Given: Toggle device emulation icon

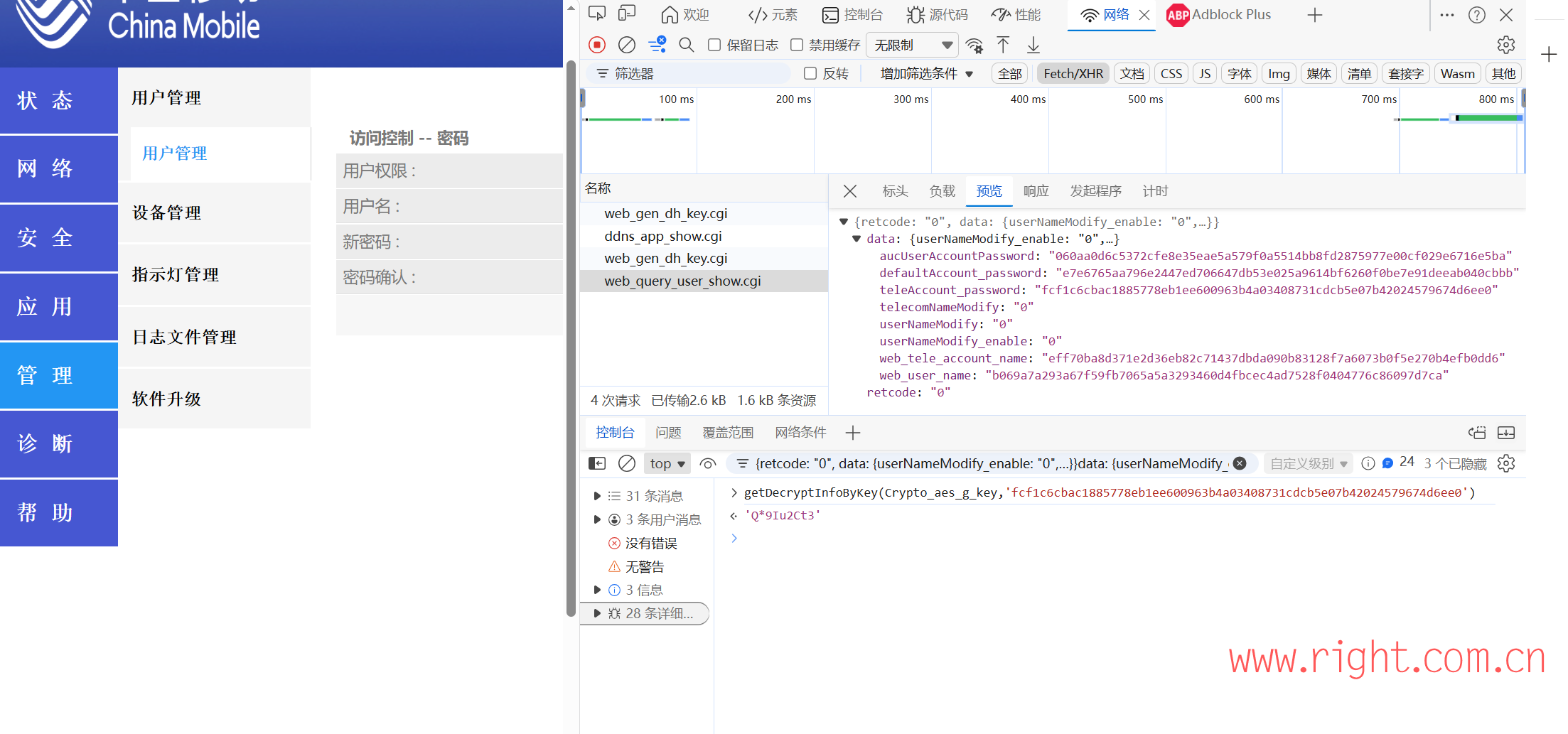Looking at the screenshot, I should [627, 14].
